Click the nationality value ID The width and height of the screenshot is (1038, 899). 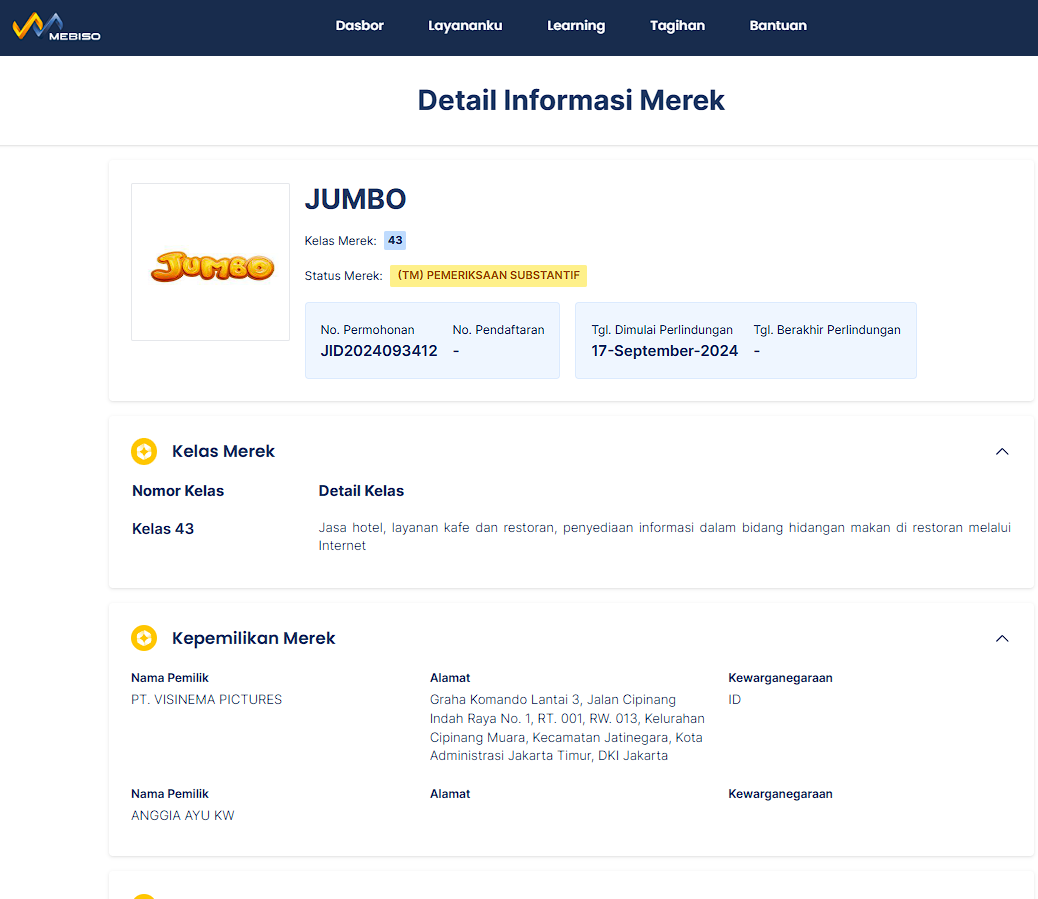[734, 700]
